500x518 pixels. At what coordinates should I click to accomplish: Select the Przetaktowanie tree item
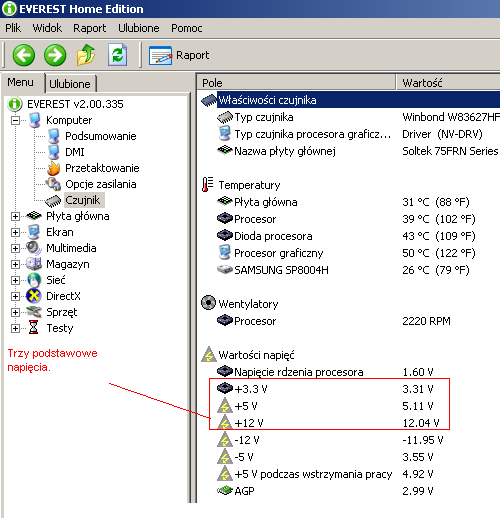102,168
